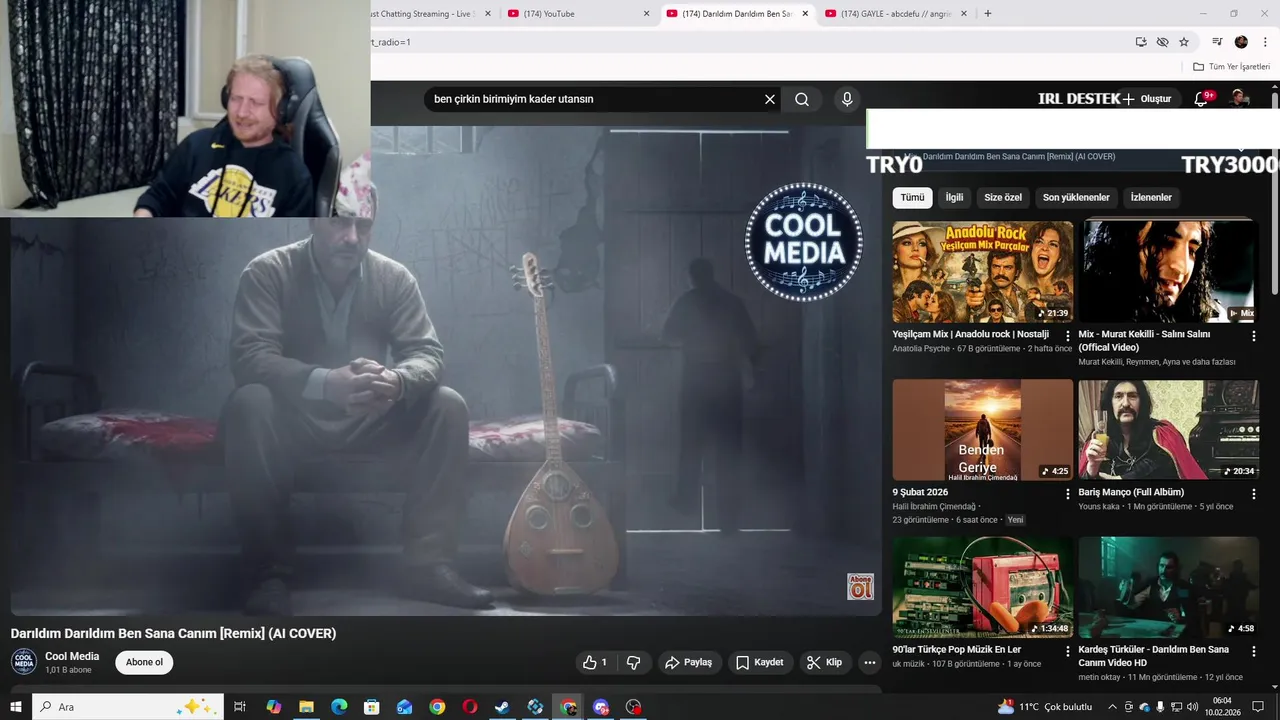Open Cool Media channel avatar
Image resolution: width=1280 pixels, height=720 pixels.
24,662
